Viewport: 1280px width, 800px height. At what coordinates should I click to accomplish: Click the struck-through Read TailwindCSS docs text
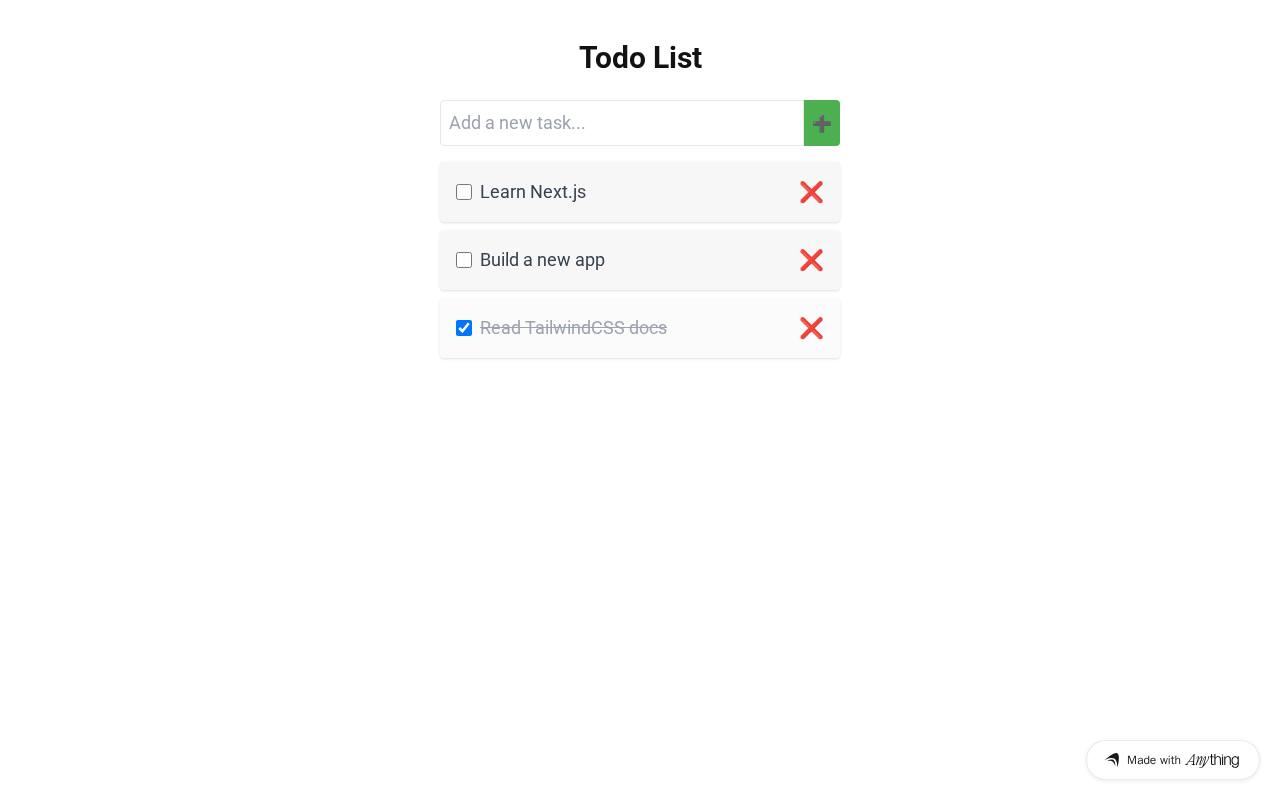pos(573,328)
